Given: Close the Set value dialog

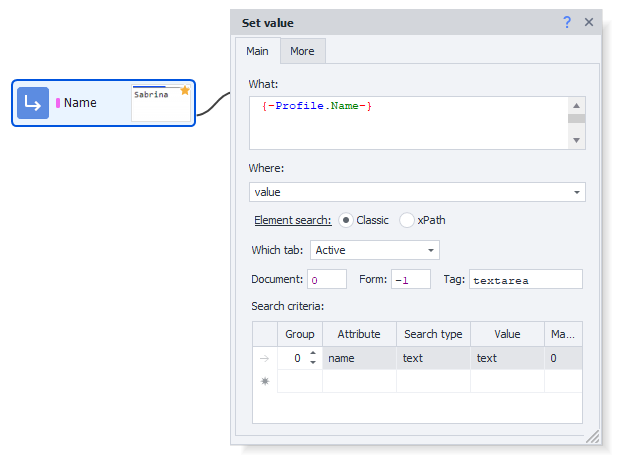Looking at the screenshot, I should (589, 22).
